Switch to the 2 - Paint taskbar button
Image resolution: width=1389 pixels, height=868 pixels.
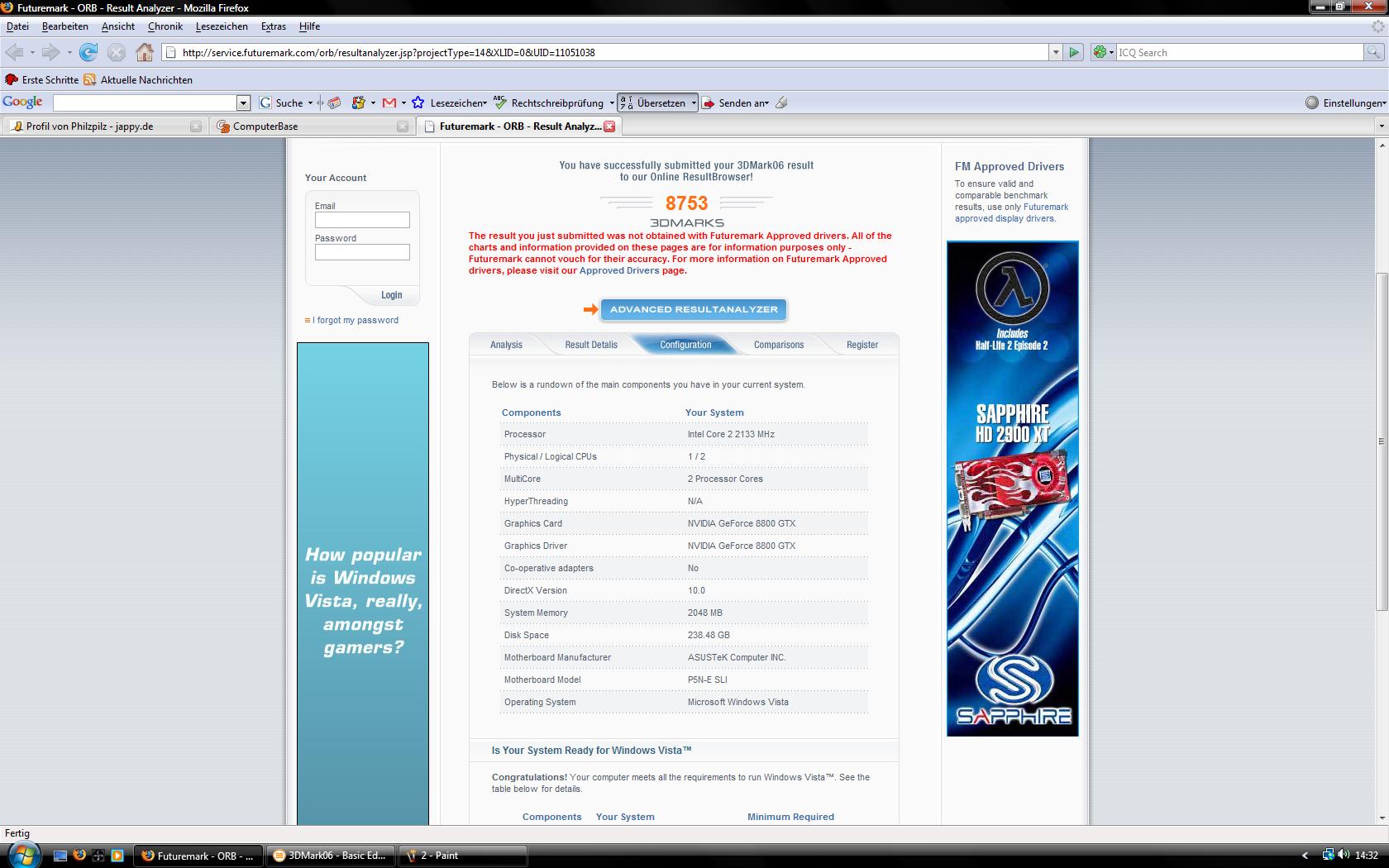click(x=462, y=856)
